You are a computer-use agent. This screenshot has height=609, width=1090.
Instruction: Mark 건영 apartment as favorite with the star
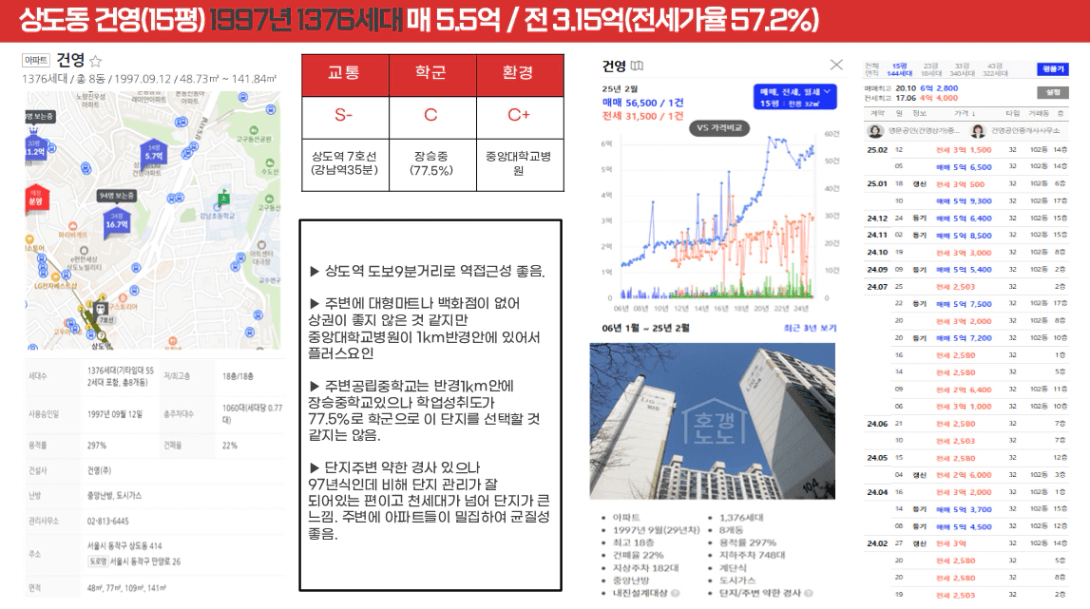point(96,61)
